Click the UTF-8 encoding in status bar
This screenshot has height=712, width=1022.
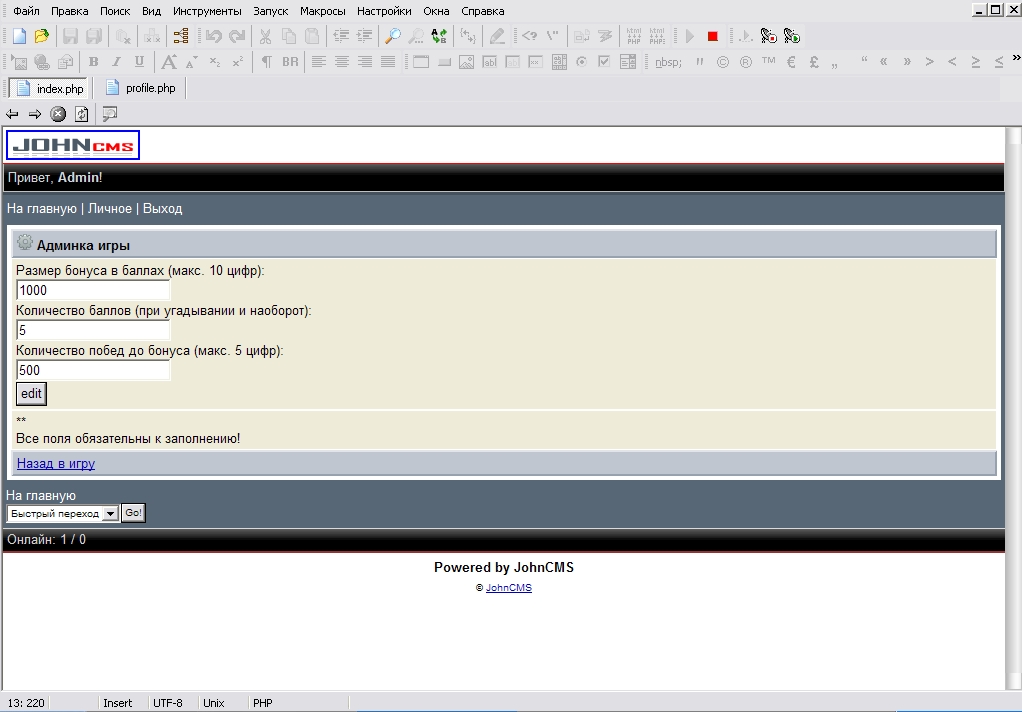tap(168, 703)
